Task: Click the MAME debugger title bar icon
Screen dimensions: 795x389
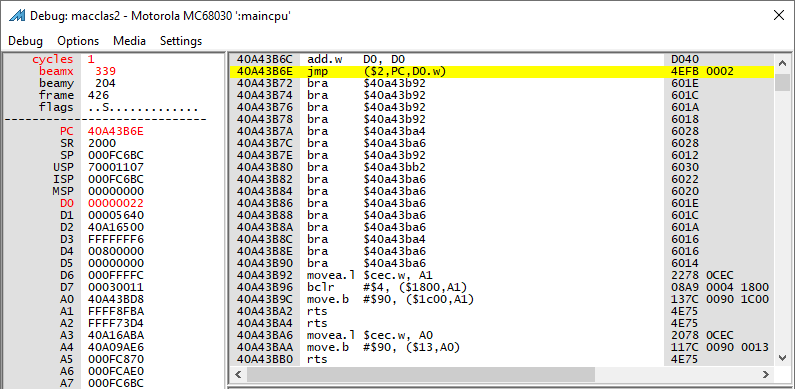Action: click(x=17, y=15)
